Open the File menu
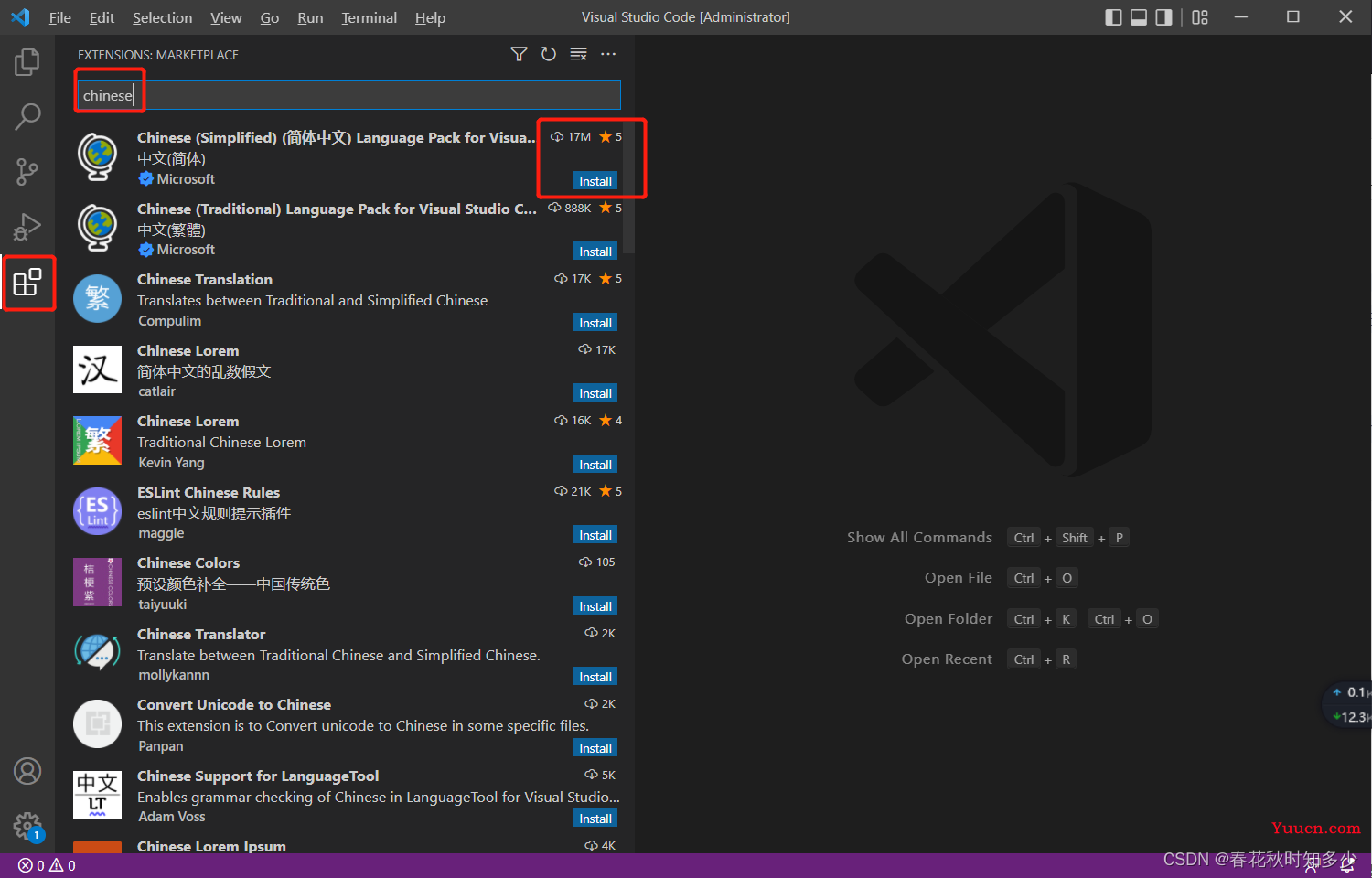This screenshot has height=878, width=1372. click(59, 17)
